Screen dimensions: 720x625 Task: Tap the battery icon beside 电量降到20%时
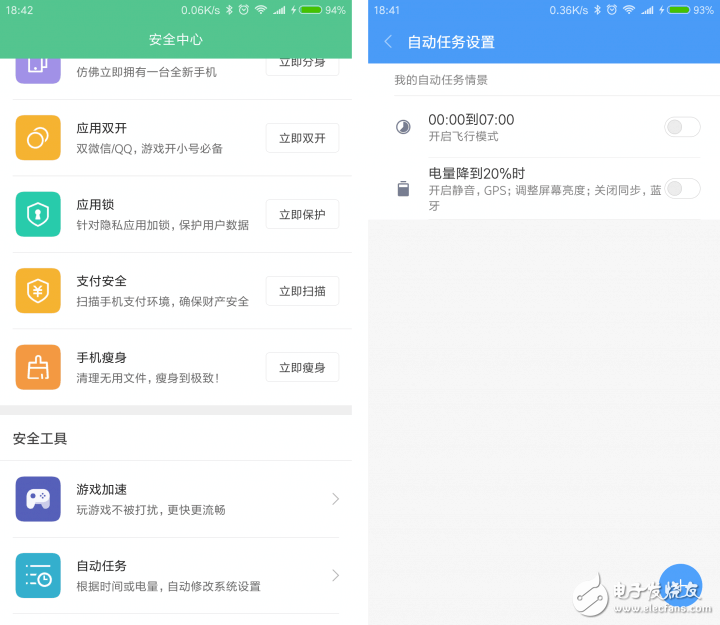[403, 188]
